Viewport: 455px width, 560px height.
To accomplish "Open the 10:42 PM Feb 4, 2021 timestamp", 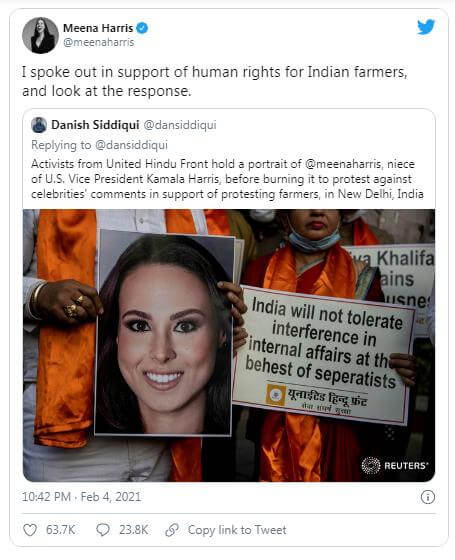I will tap(81, 497).
